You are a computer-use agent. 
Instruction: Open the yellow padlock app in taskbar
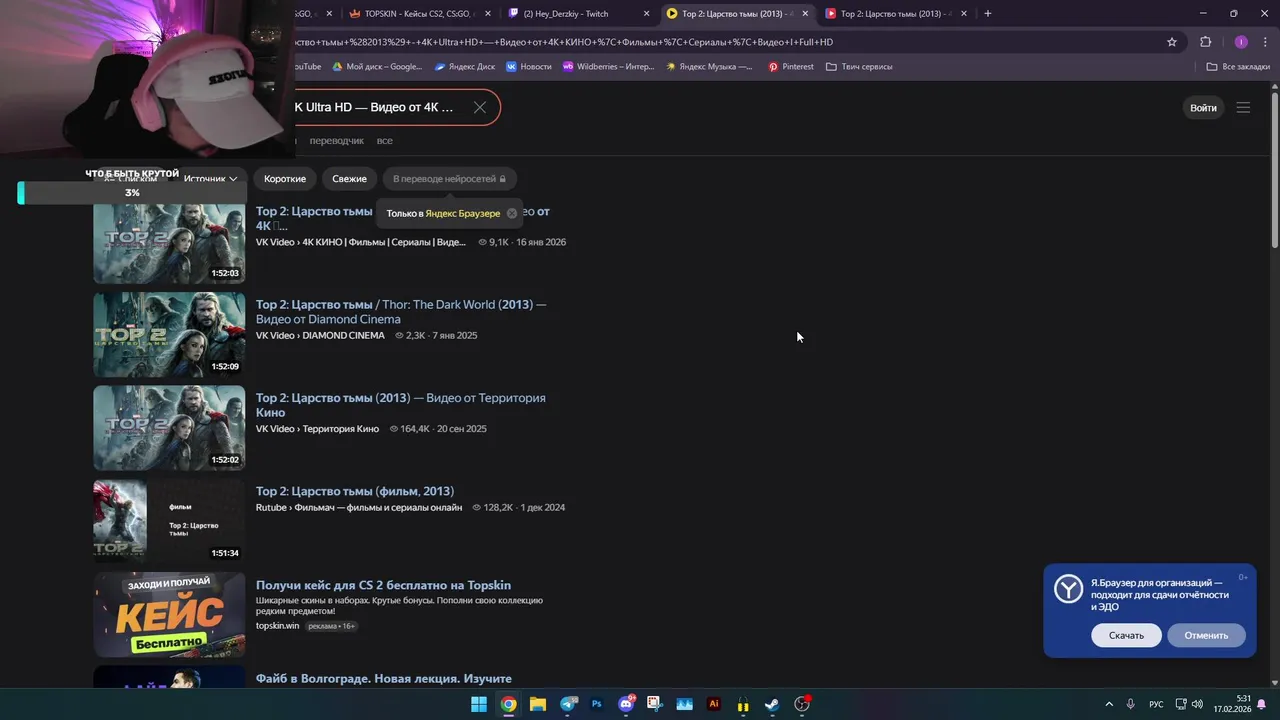[743, 704]
